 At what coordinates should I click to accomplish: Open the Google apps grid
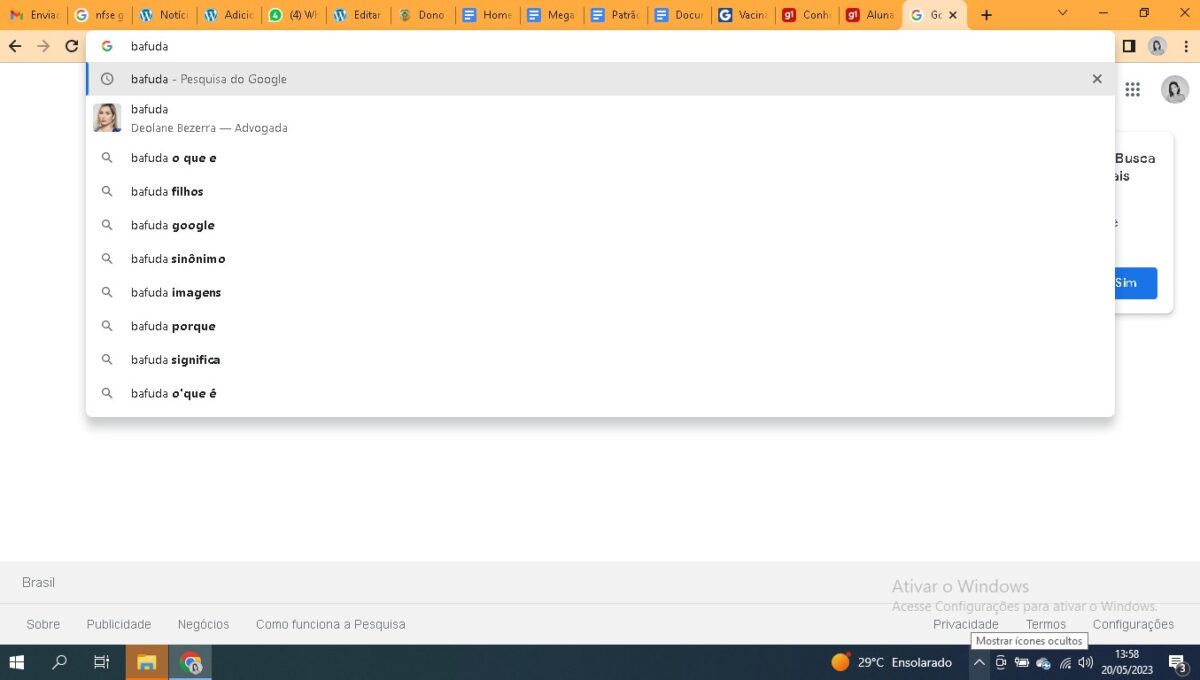1132,90
